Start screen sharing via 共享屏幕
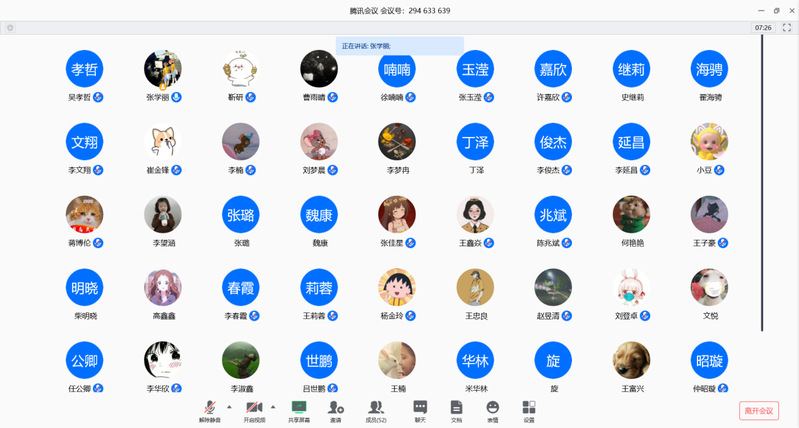 [298, 407]
